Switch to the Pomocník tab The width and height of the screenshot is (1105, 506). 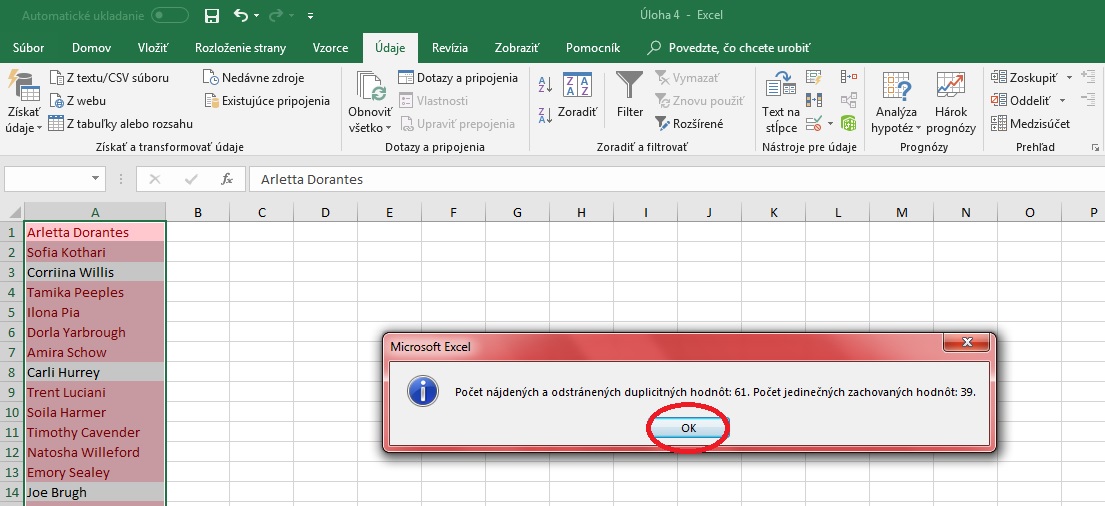pos(593,48)
